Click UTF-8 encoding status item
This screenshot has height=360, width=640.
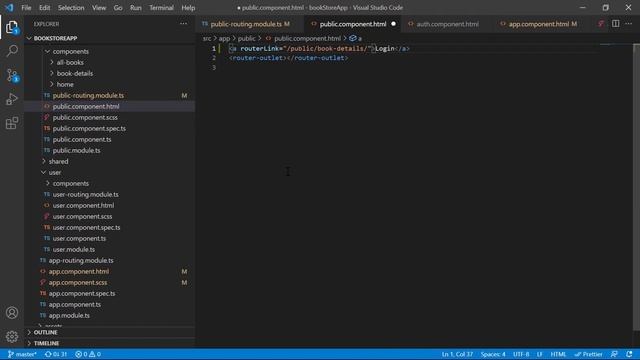(x=521, y=354)
